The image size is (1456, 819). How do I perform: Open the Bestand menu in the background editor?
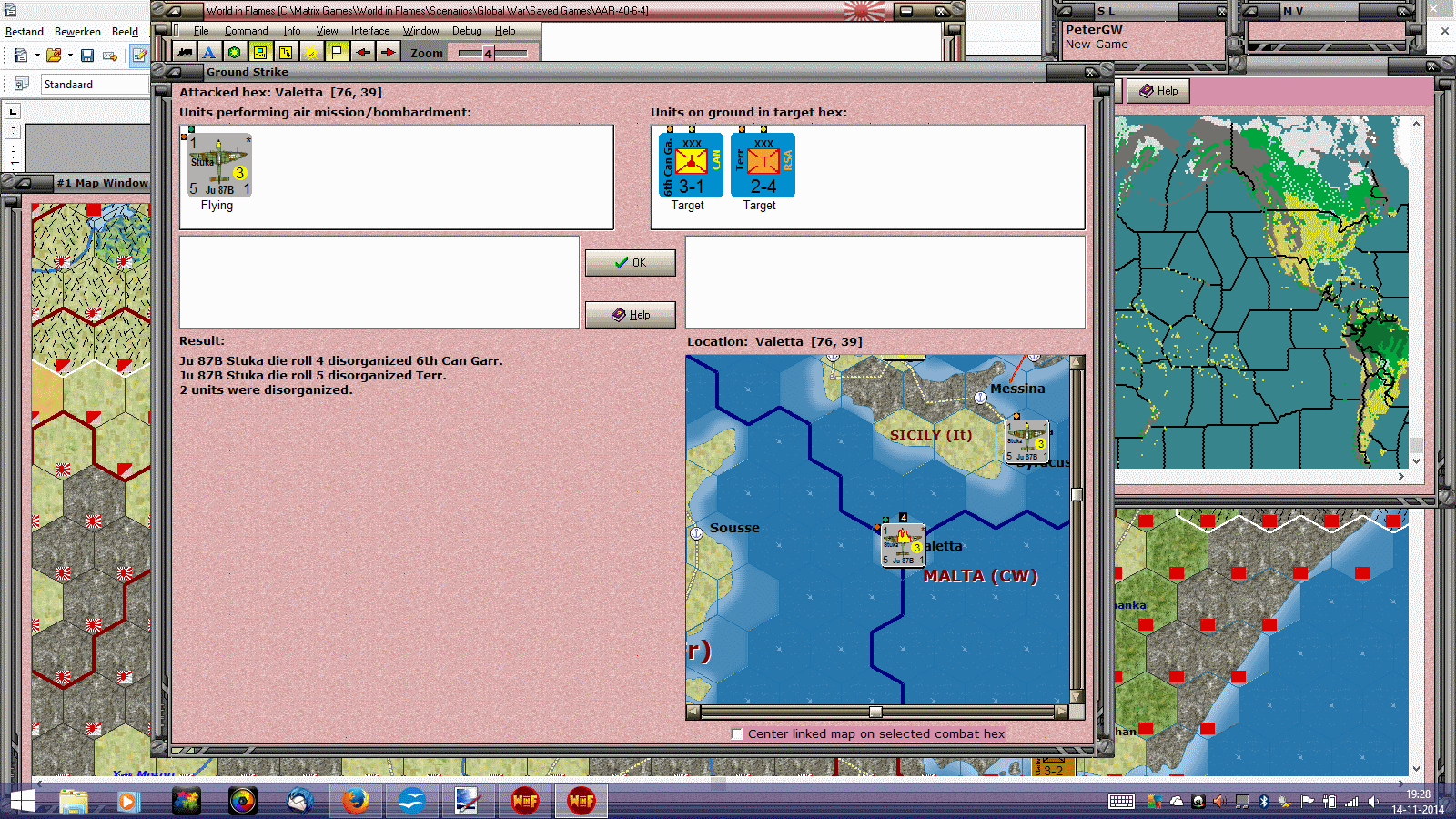25,32
